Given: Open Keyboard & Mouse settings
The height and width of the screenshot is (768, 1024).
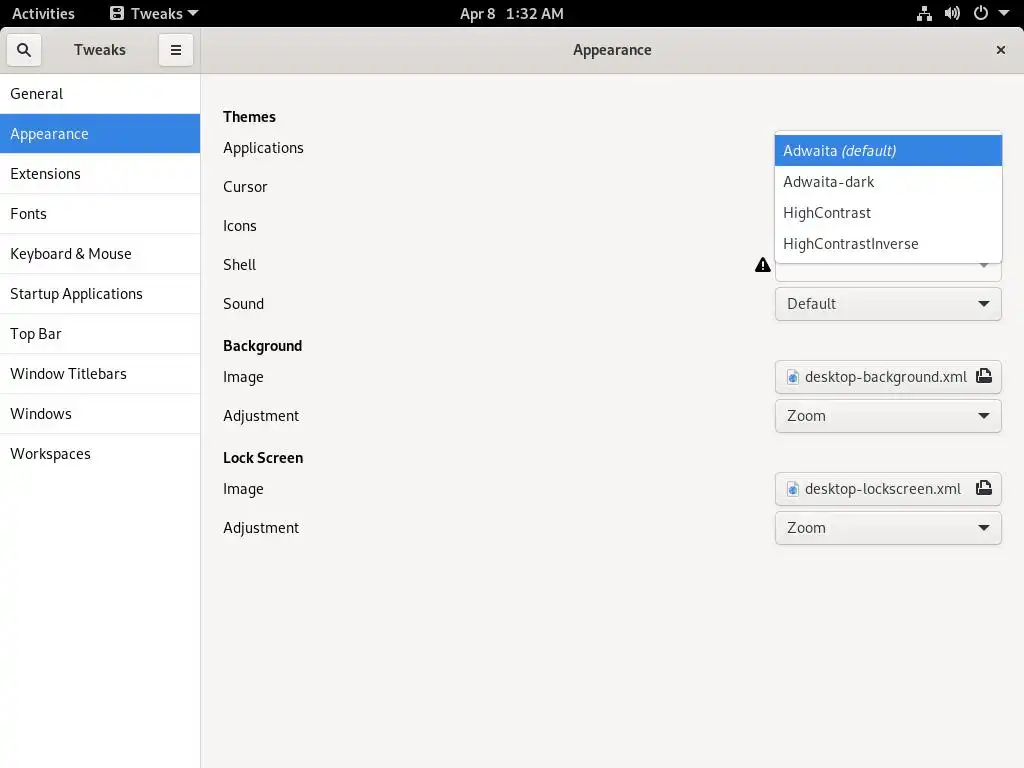Looking at the screenshot, I should [100, 253].
